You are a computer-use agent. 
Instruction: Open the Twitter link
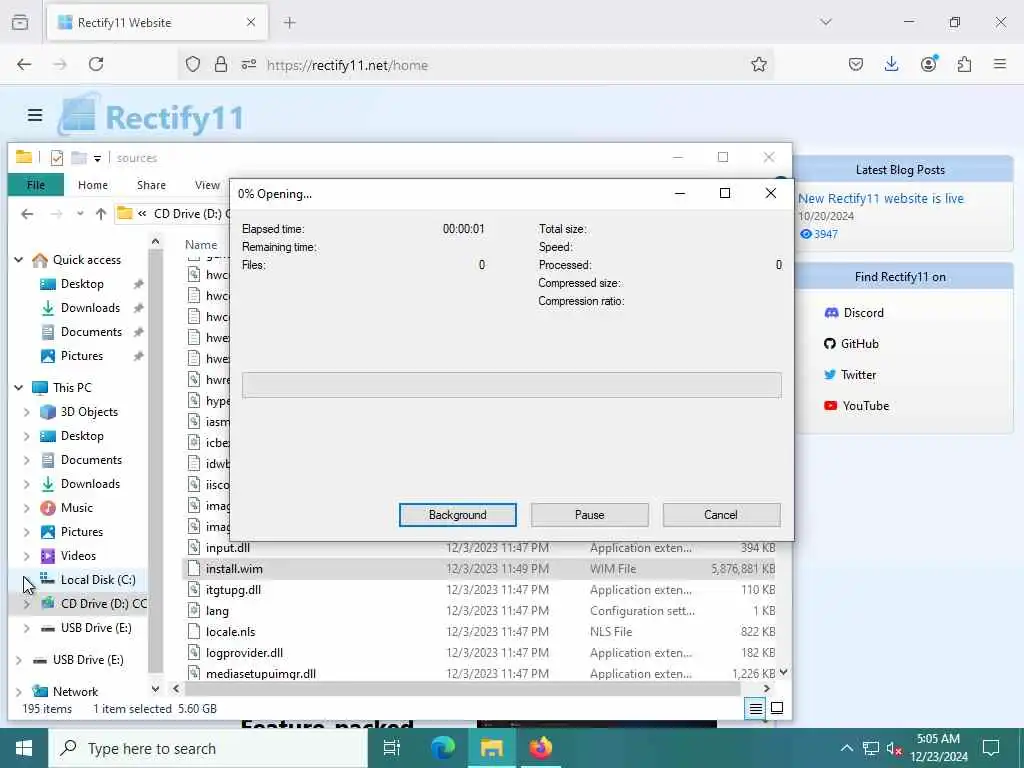click(x=850, y=375)
